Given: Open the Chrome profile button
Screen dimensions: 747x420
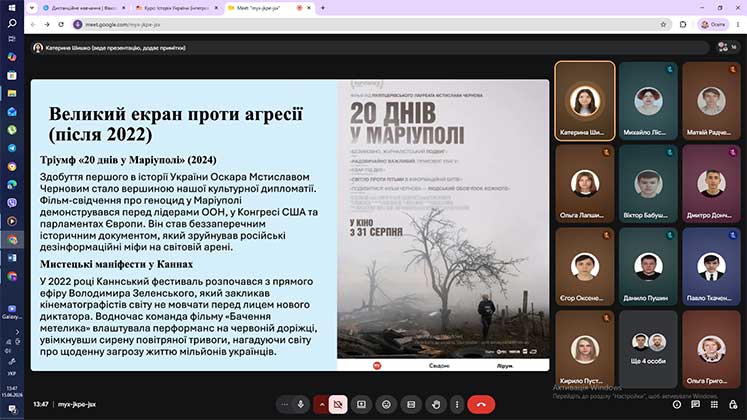Looking at the screenshot, I should coord(713,24).
